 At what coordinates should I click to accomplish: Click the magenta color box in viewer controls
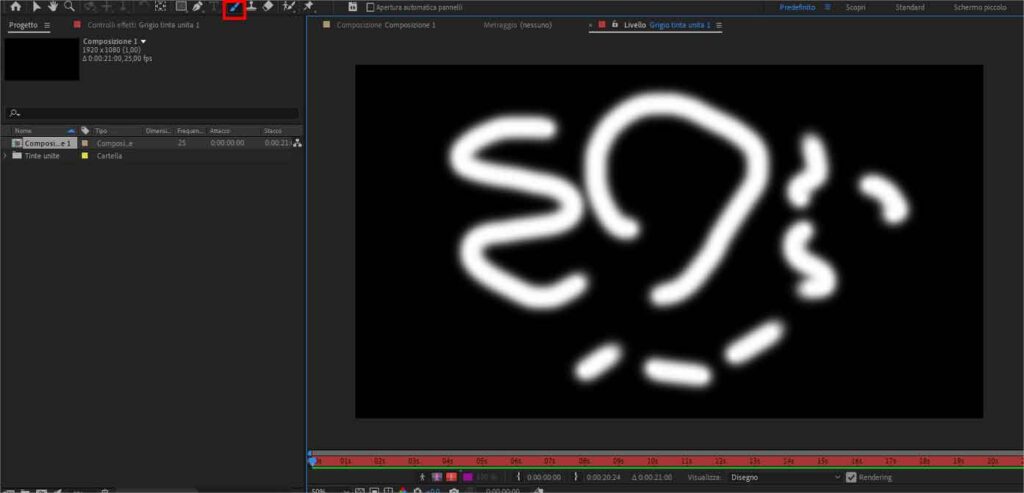coord(468,477)
